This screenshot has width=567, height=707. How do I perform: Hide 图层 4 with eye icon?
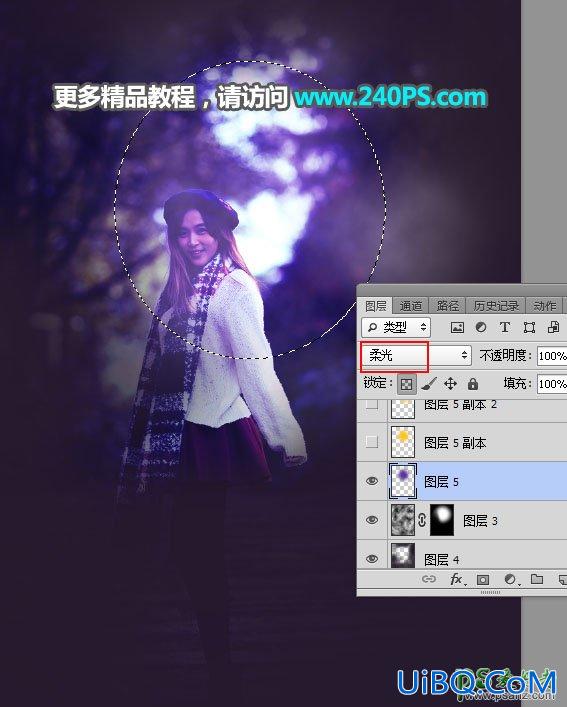[x=372, y=559]
